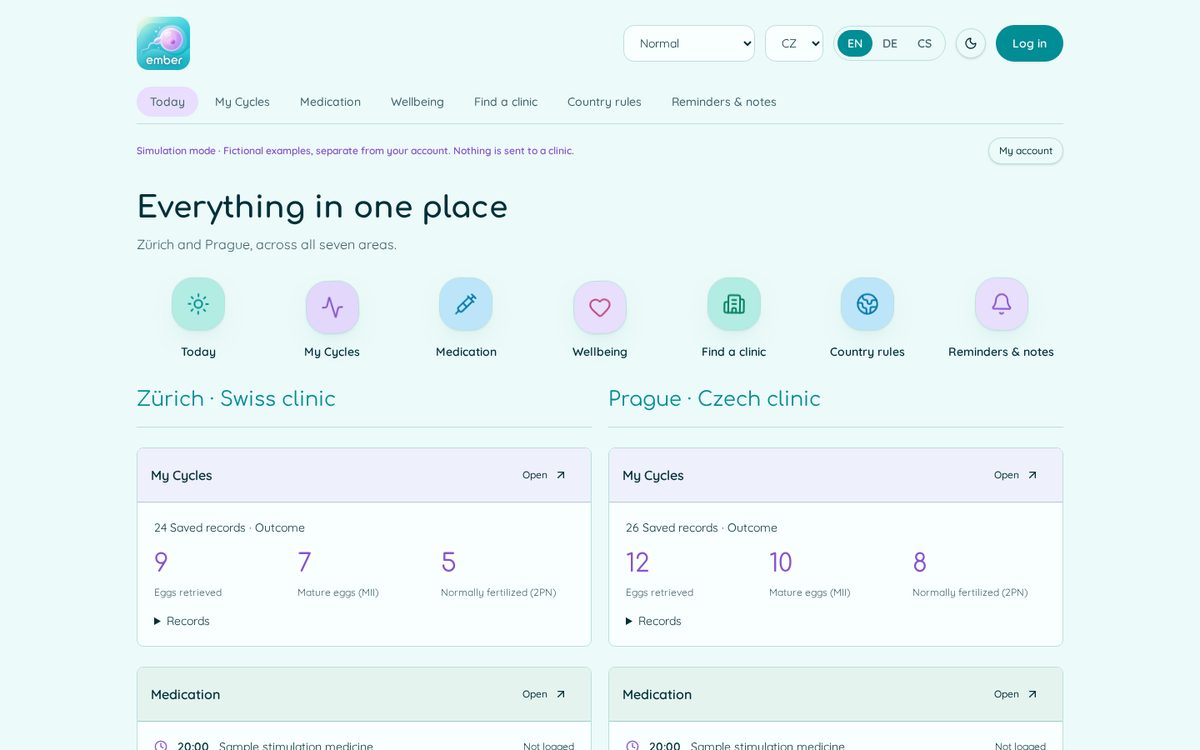
Task: Click the Zürich eggs retrieved value 9
Action: click(x=161, y=562)
